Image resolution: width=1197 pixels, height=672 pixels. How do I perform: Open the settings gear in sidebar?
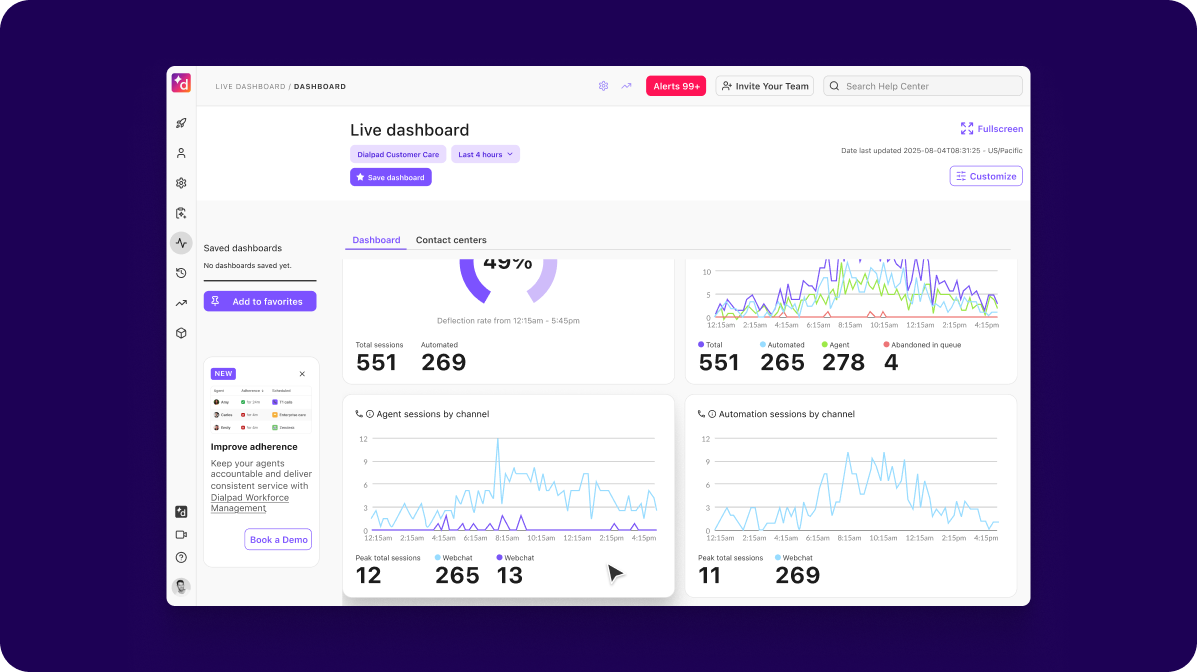181,183
